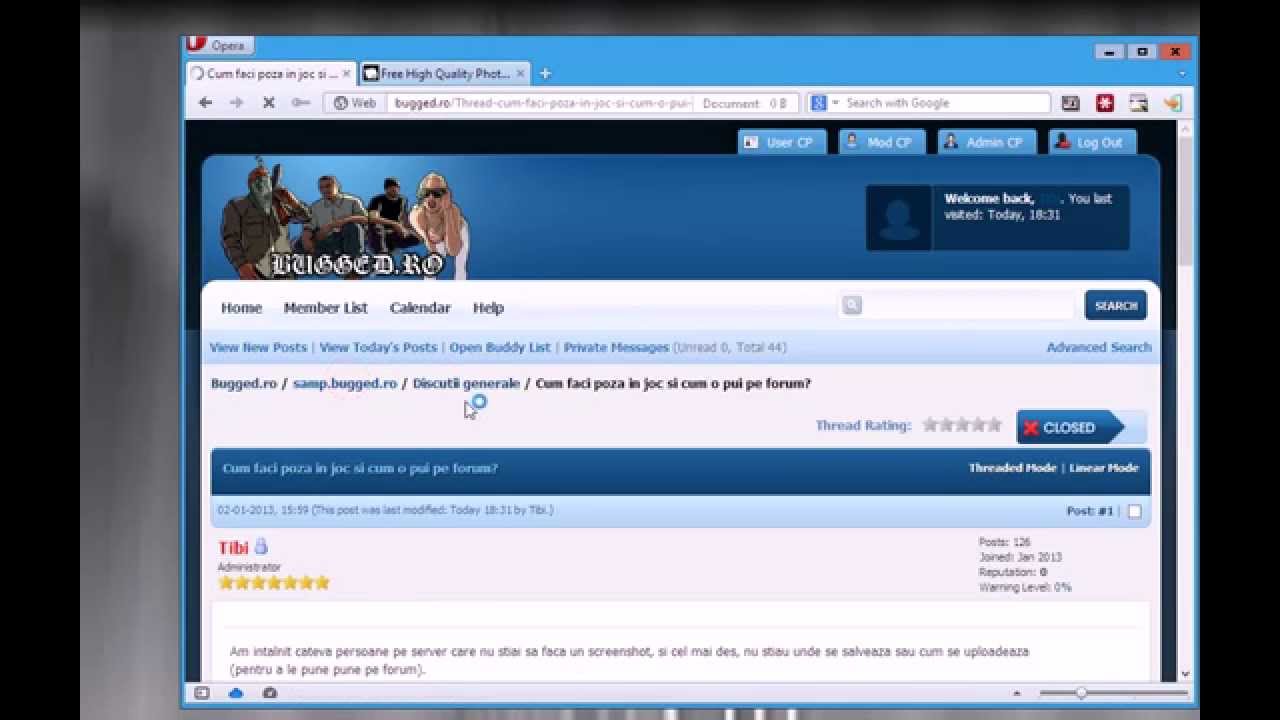Toggle the panel icon in status bar
The image size is (1280, 720).
[x=201, y=693]
